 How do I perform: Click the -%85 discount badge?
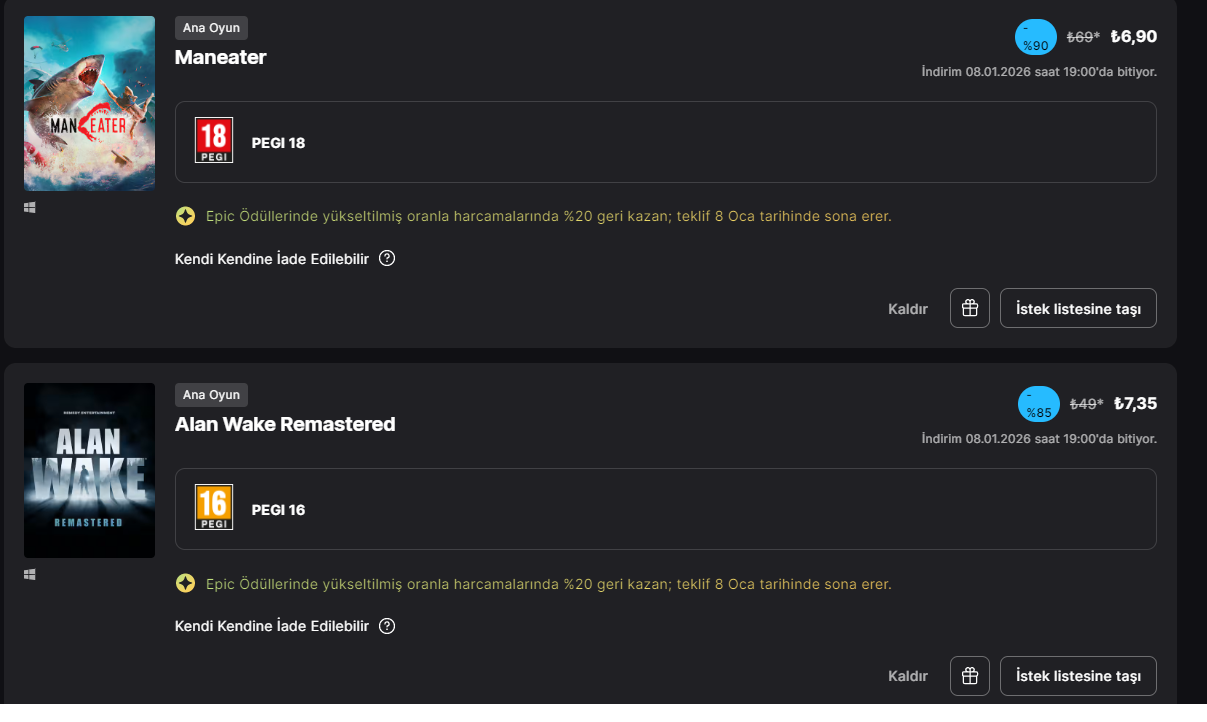[1038, 404]
